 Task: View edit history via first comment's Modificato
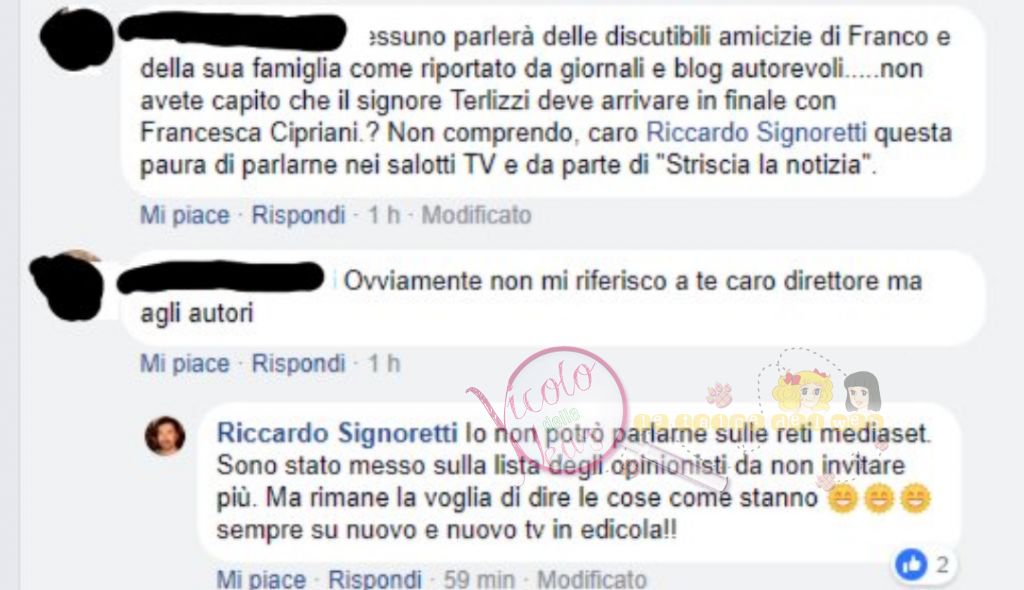pyautogui.click(x=476, y=215)
